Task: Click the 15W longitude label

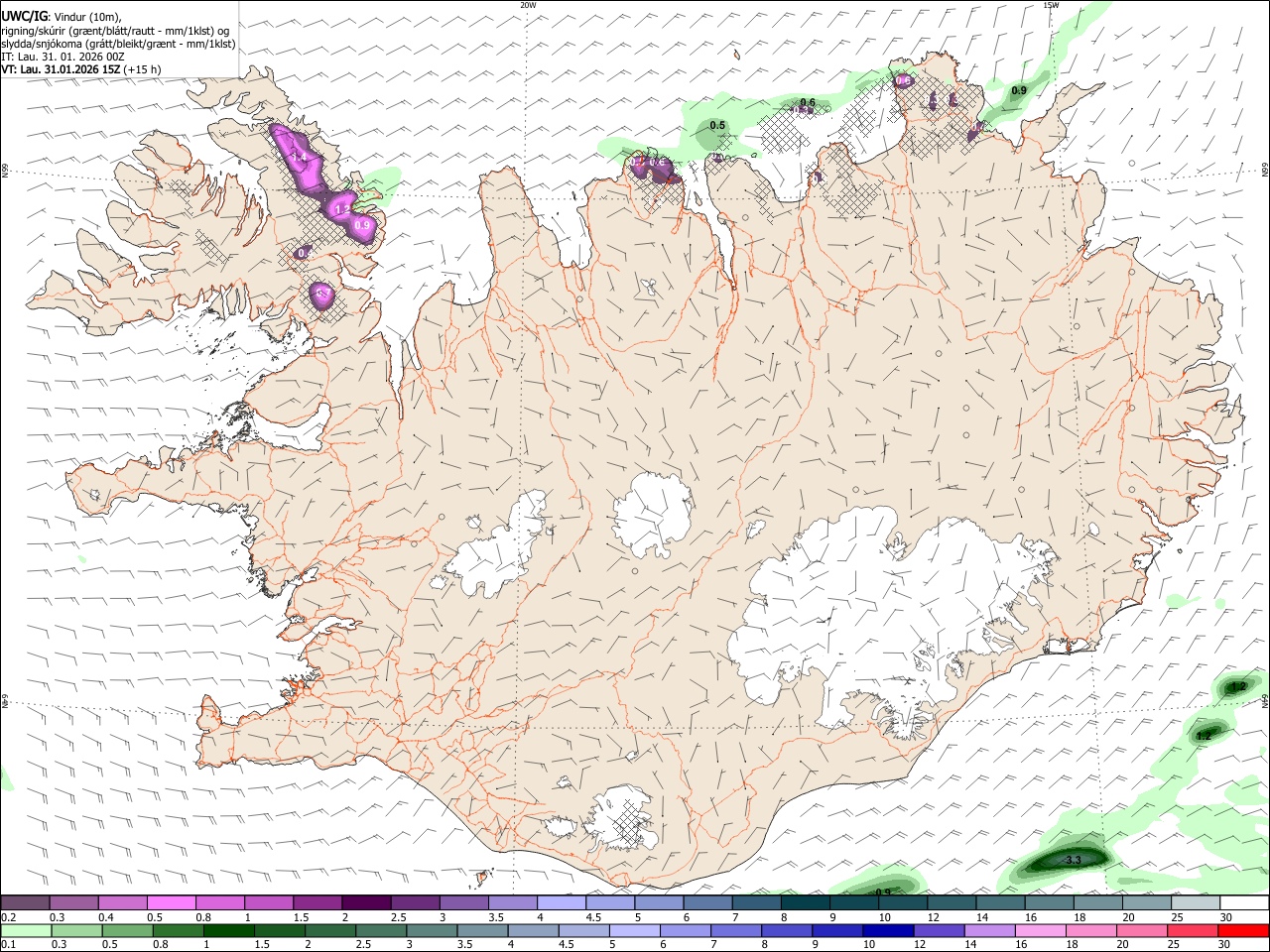Action: [x=1051, y=5]
